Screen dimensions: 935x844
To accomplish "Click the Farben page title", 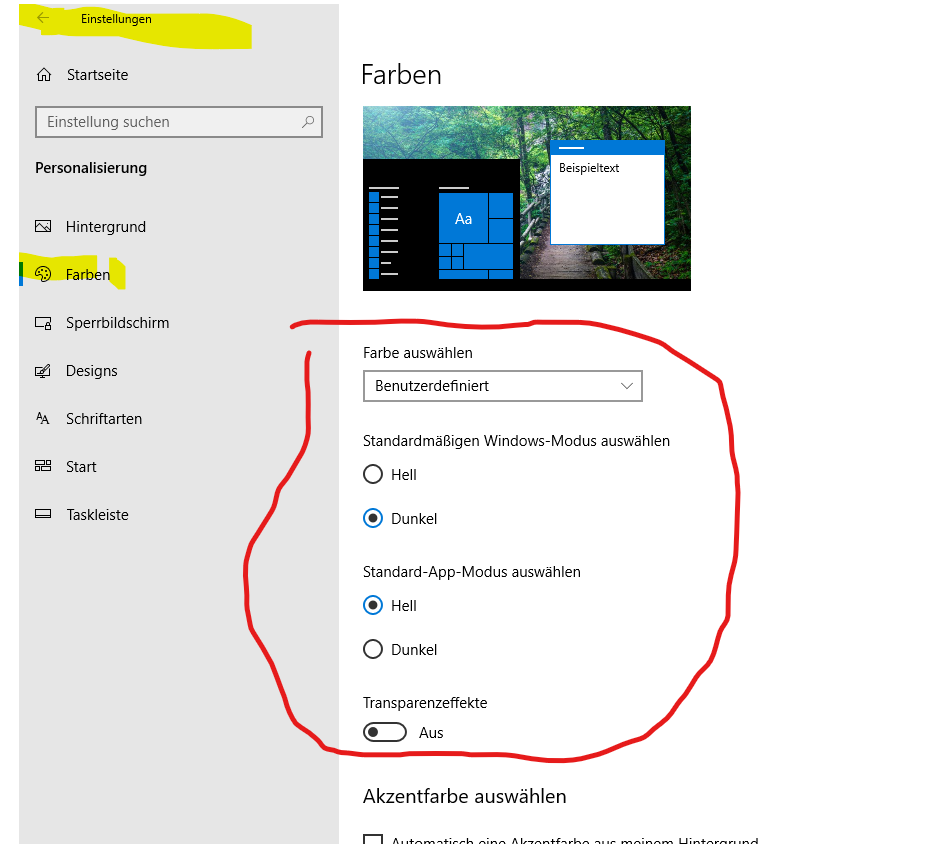I will (401, 75).
